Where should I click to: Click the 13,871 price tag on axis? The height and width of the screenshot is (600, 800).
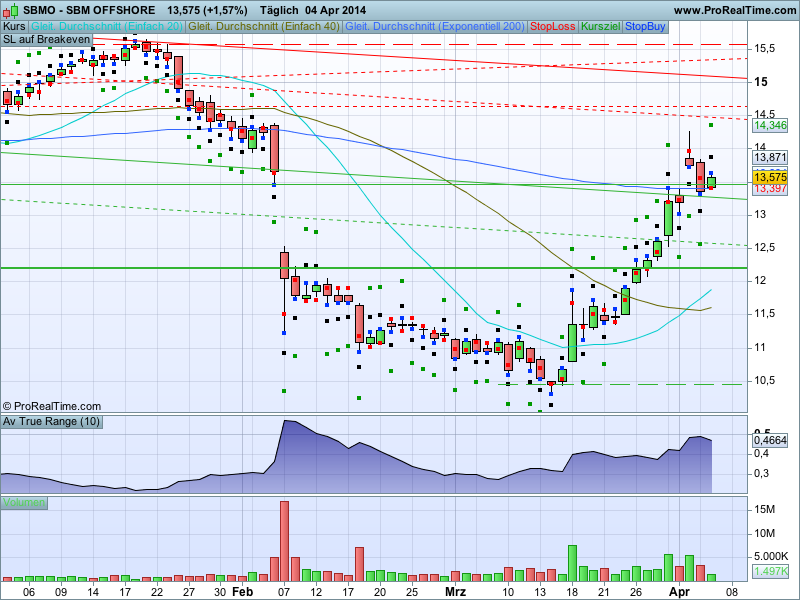coord(770,157)
